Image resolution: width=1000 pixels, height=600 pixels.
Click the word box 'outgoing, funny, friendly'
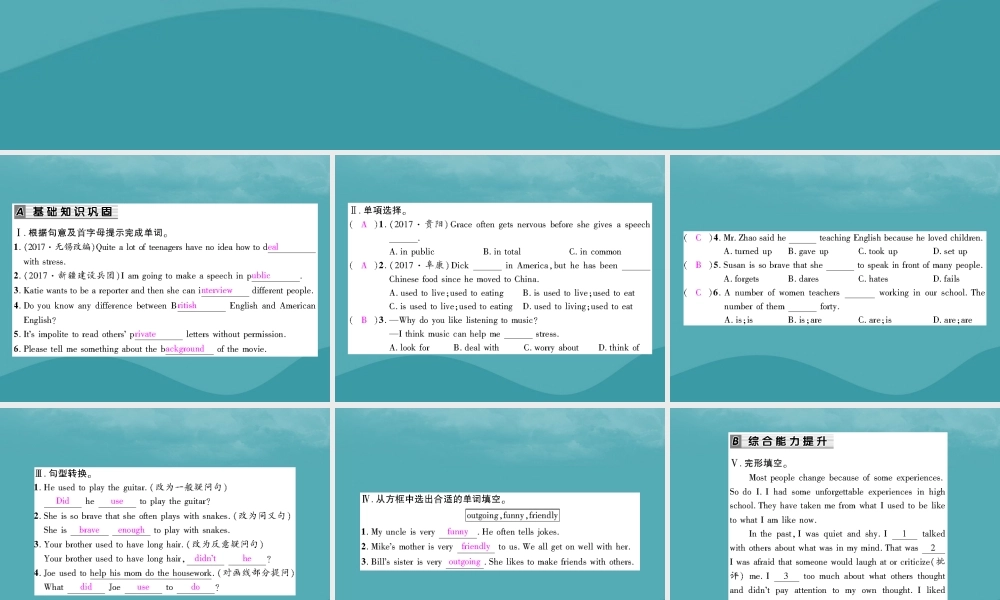513,515
